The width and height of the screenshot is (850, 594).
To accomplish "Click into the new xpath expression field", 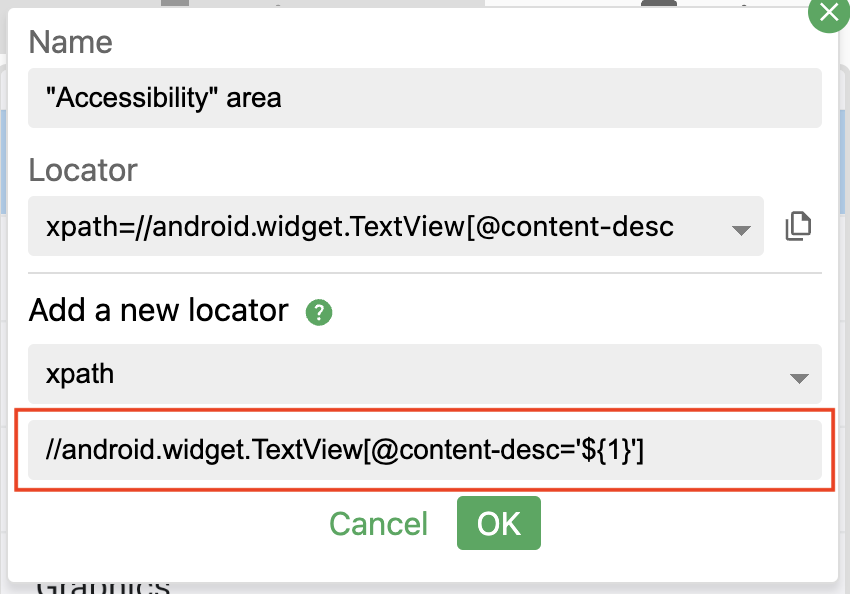I will [x=425, y=450].
